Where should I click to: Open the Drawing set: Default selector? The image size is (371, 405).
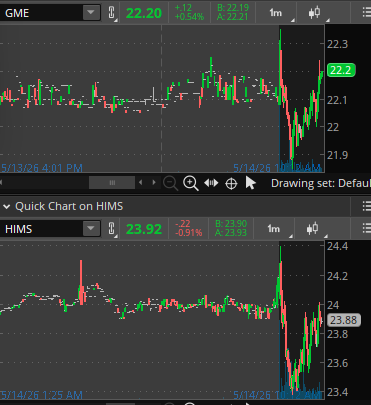(x=321, y=183)
